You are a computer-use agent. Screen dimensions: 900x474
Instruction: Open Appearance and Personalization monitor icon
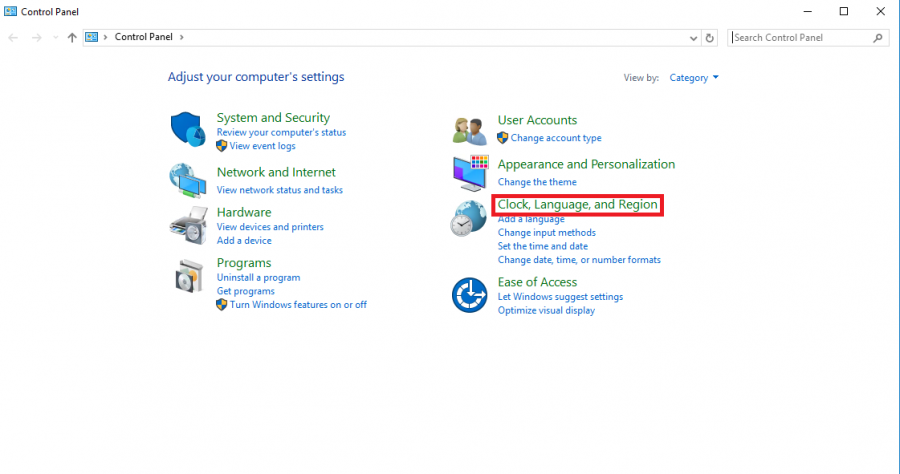pyautogui.click(x=470, y=173)
